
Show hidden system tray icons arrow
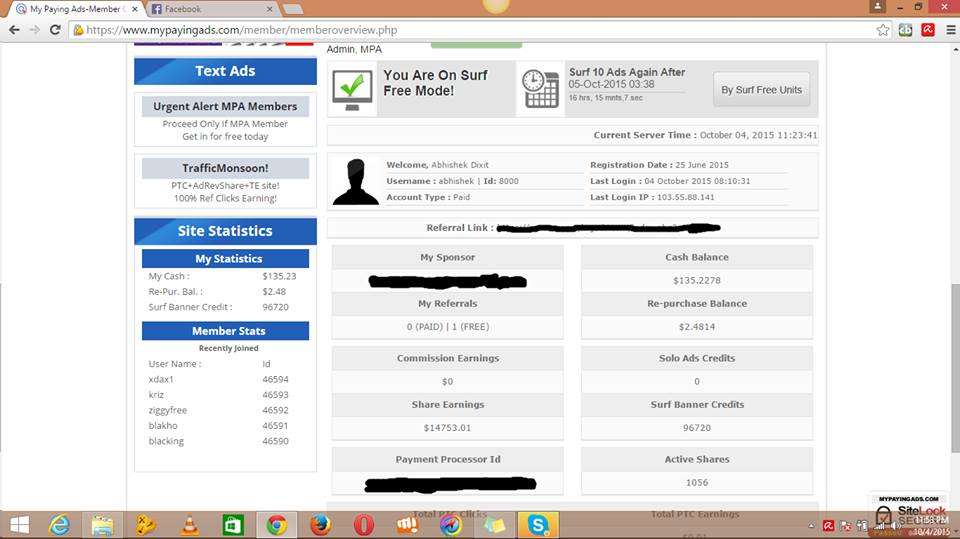[811, 526]
